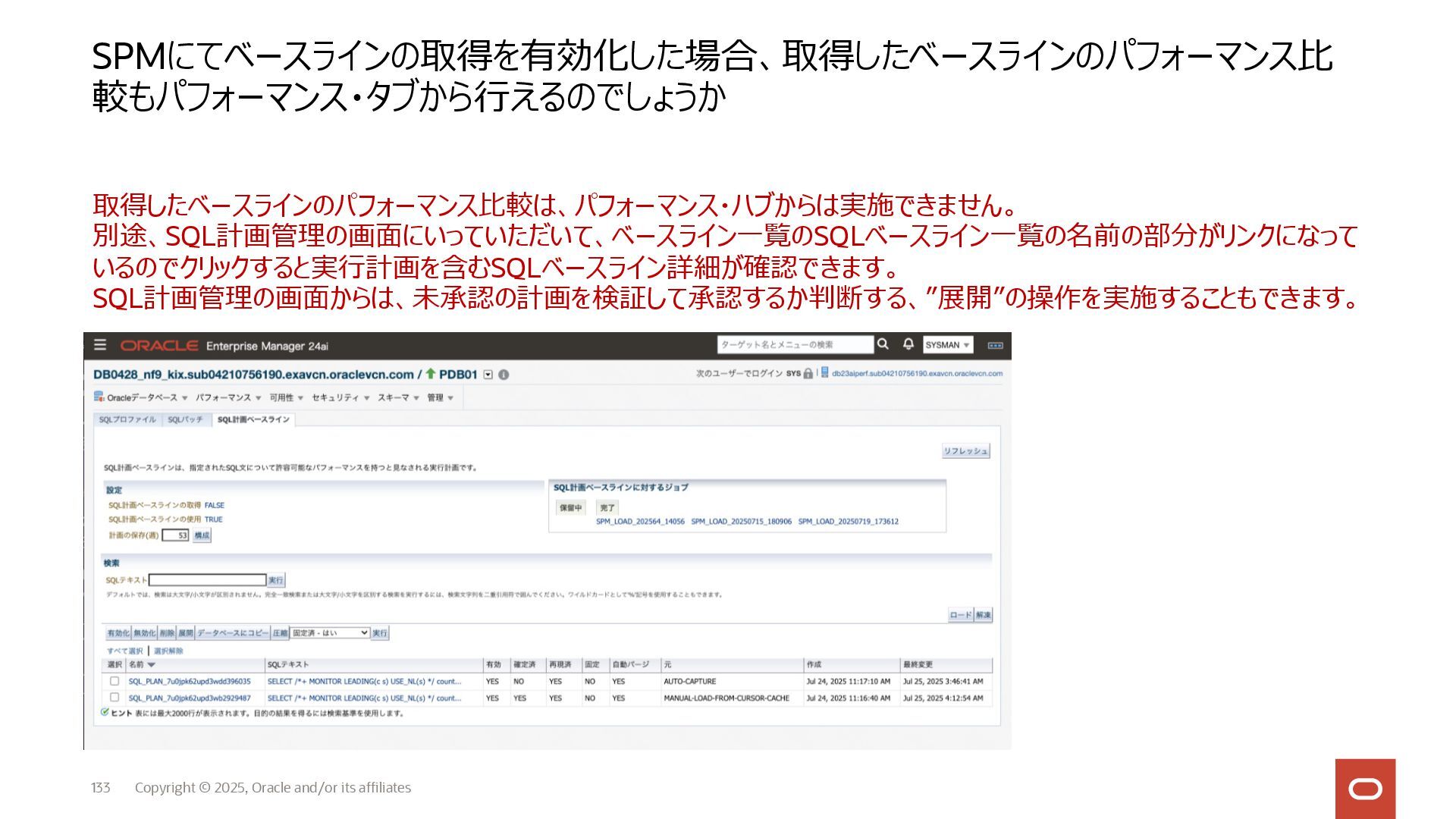Open the SYSMAN user dropdown
1456x819 pixels.
[948, 345]
